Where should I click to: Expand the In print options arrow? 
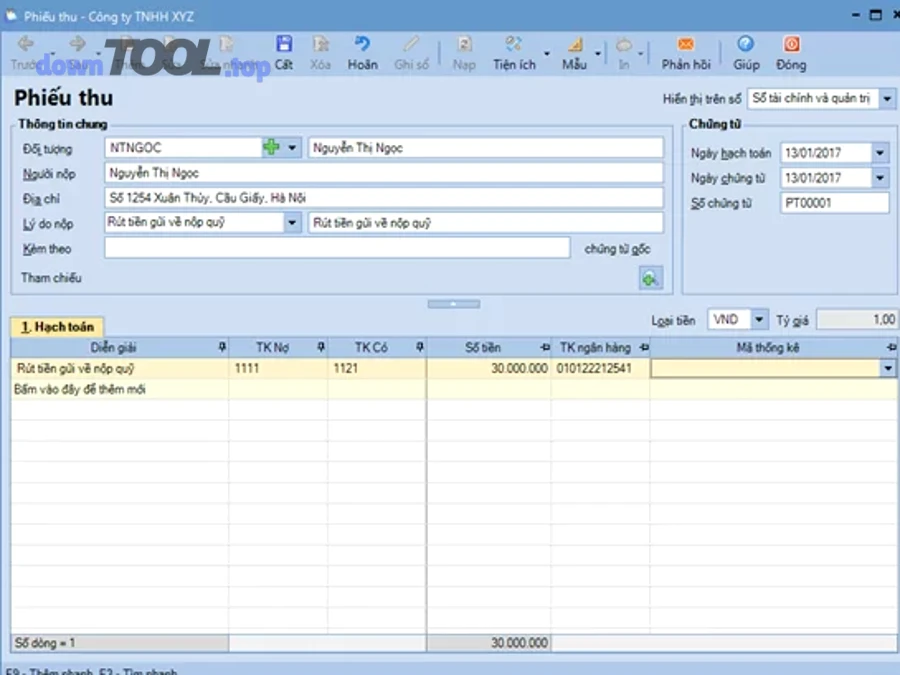(641, 54)
